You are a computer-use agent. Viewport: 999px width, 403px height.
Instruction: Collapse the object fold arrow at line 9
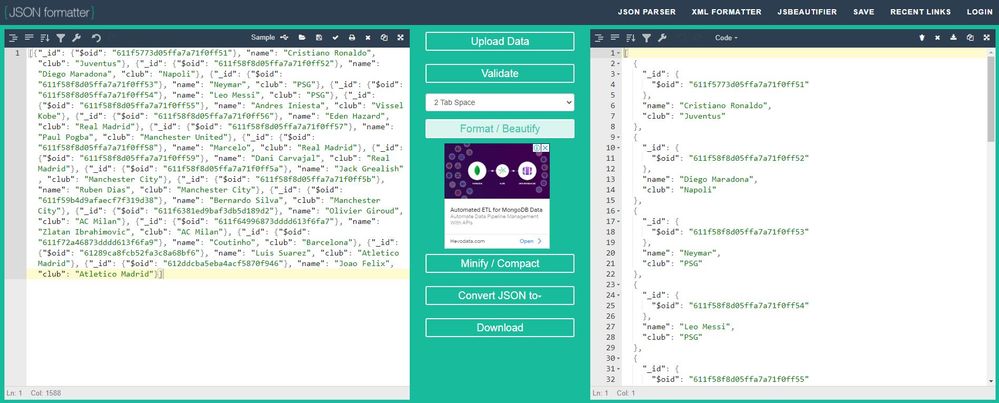619,137
